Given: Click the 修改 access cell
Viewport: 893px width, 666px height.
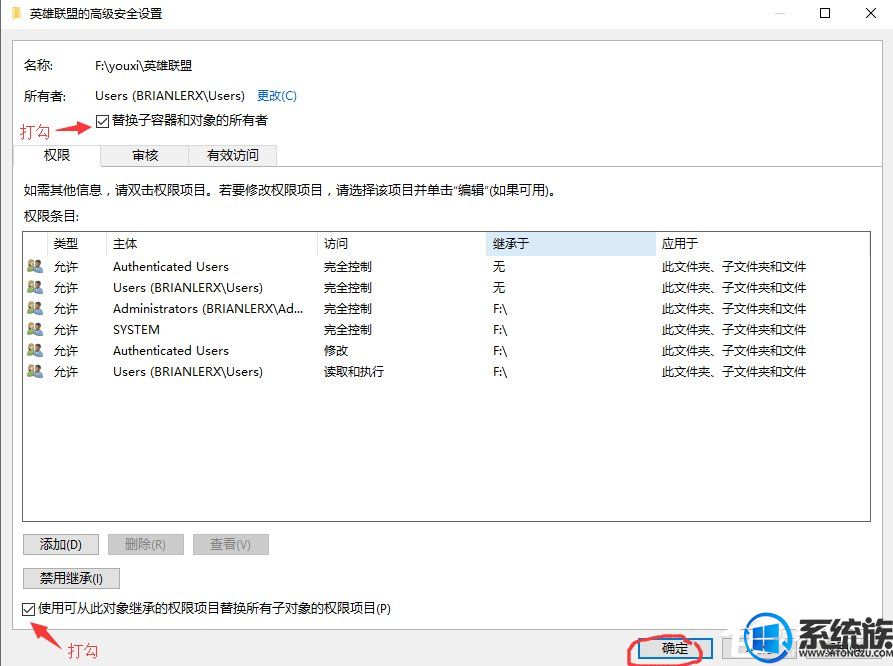Looking at the screenshot, I should click(336, 351).
